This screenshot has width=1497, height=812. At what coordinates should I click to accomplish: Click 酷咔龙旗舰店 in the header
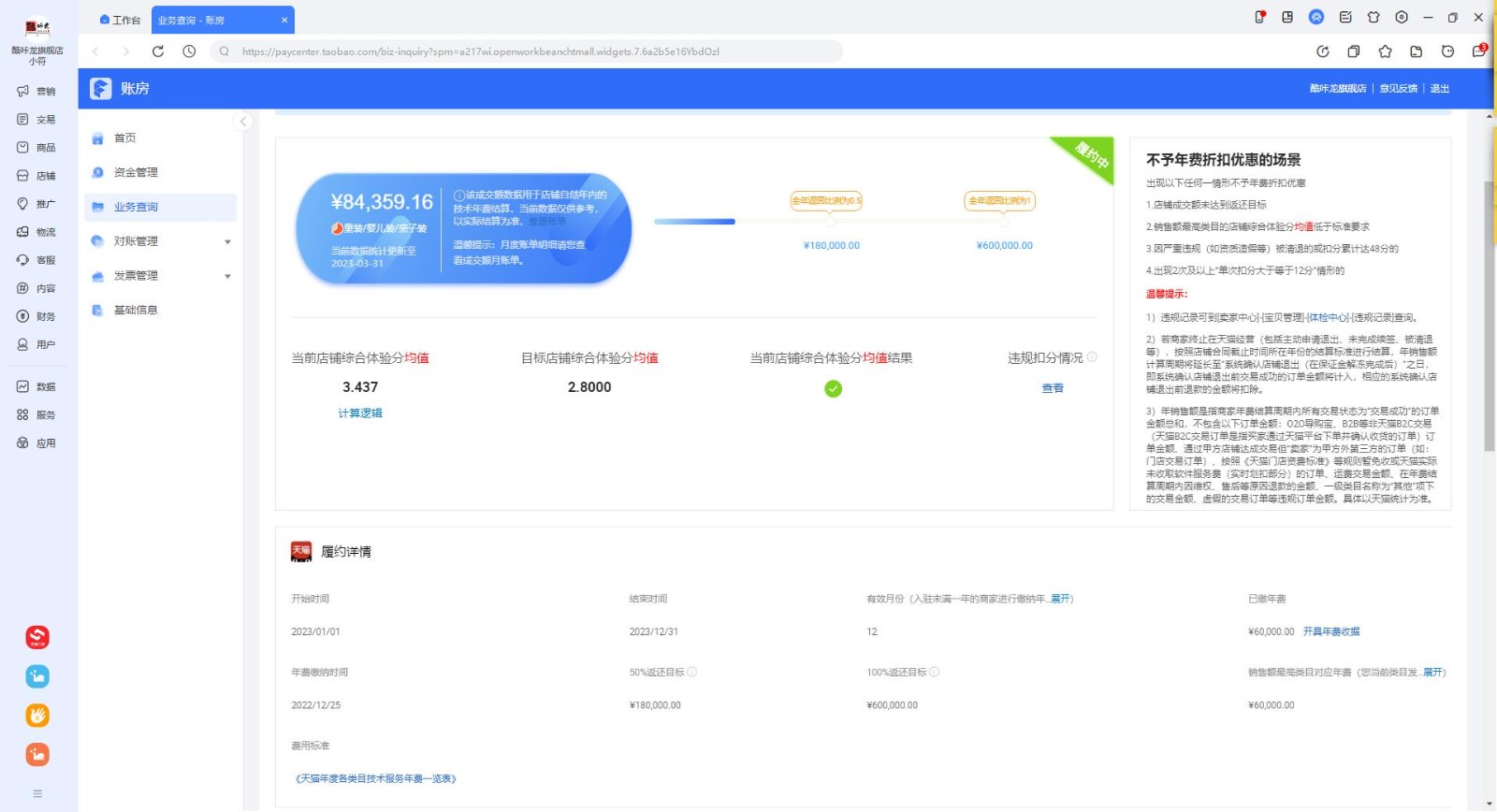coord(1338,89)
